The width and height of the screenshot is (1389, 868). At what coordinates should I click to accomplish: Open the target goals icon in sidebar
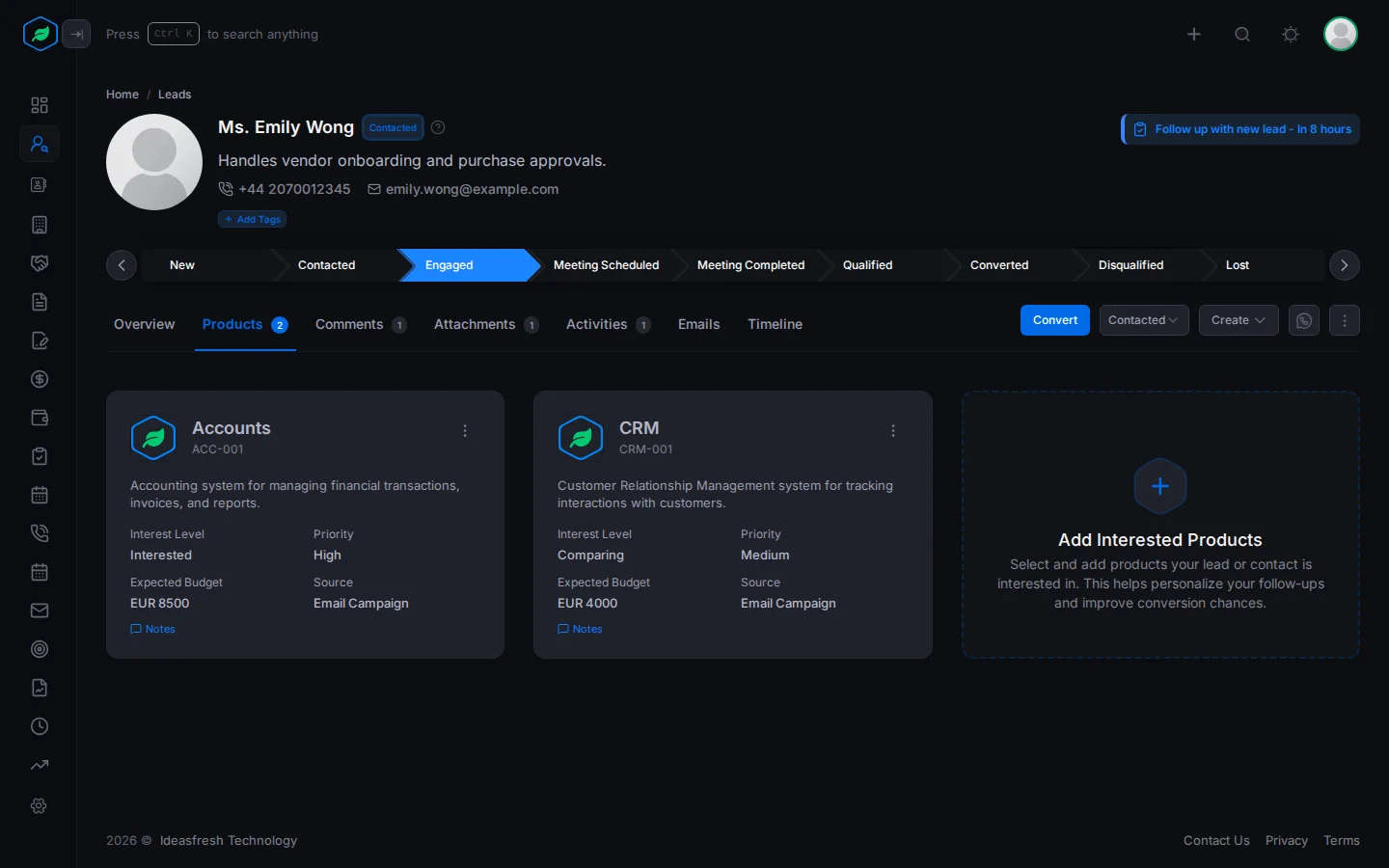[40, 649]
